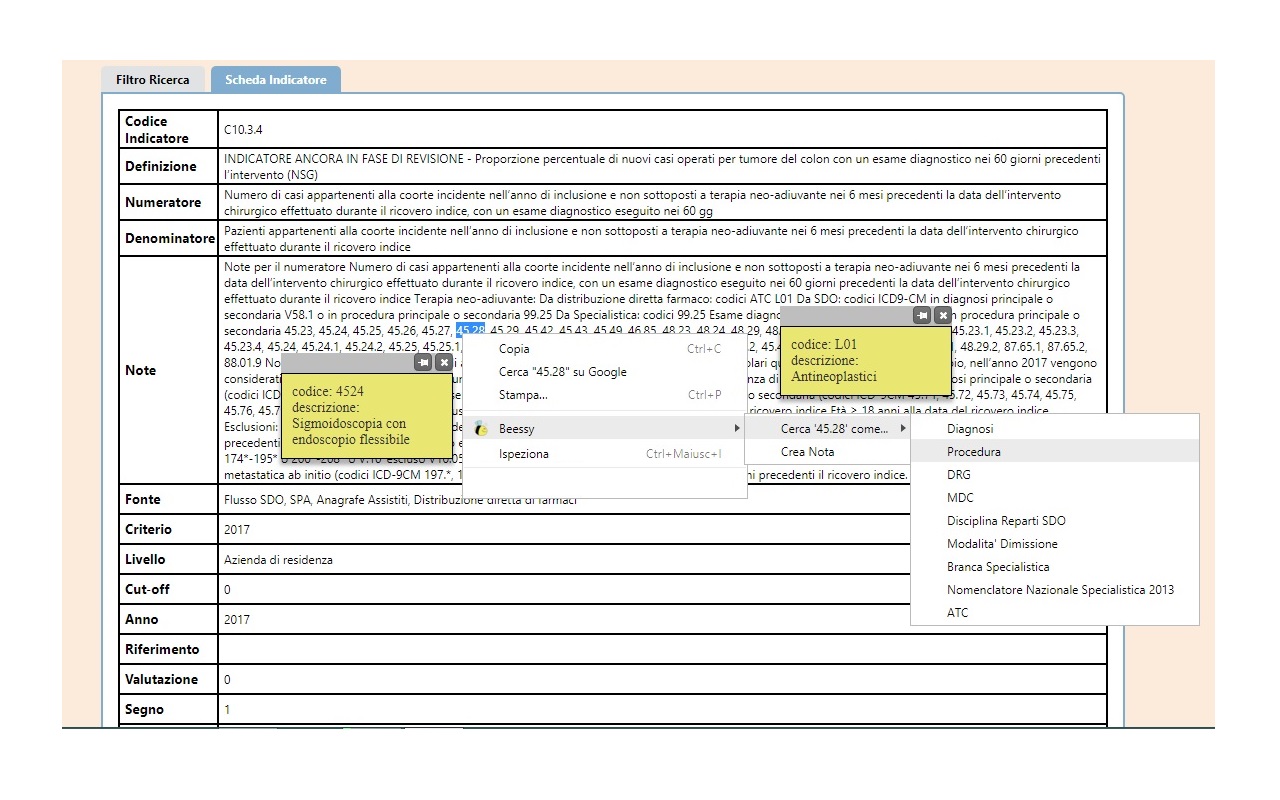Open Ispeziona from the context menu
This screenshot has height=800, width=1280.
605,454
